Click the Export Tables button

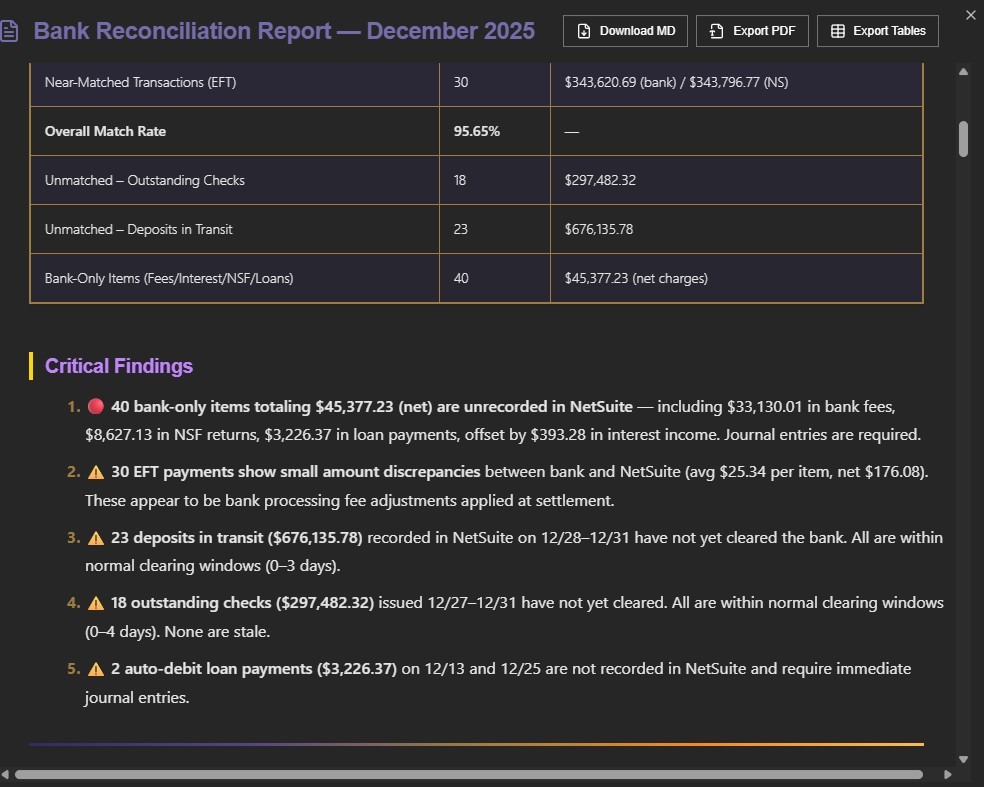(x=878, y=31)
